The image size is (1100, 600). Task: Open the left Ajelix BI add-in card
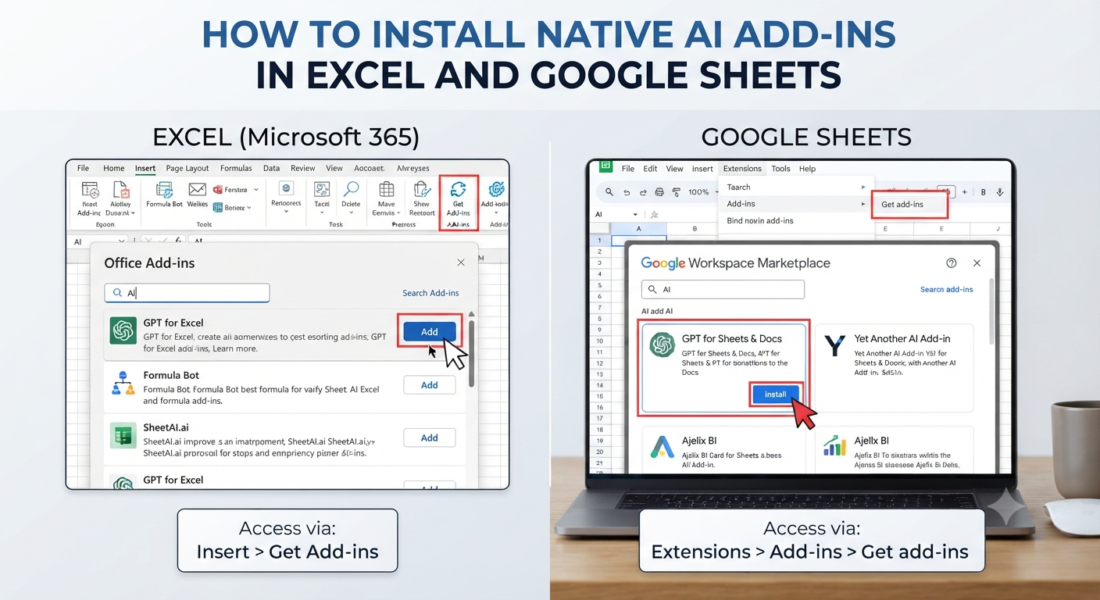[x=725, y=450]
